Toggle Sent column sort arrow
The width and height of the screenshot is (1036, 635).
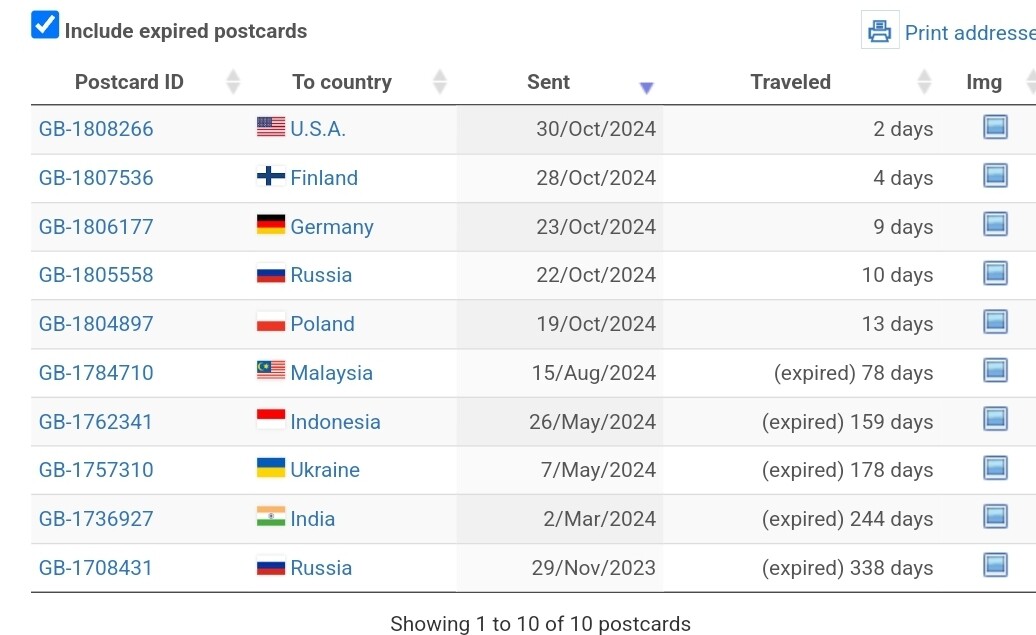click(x=646, y=87)
